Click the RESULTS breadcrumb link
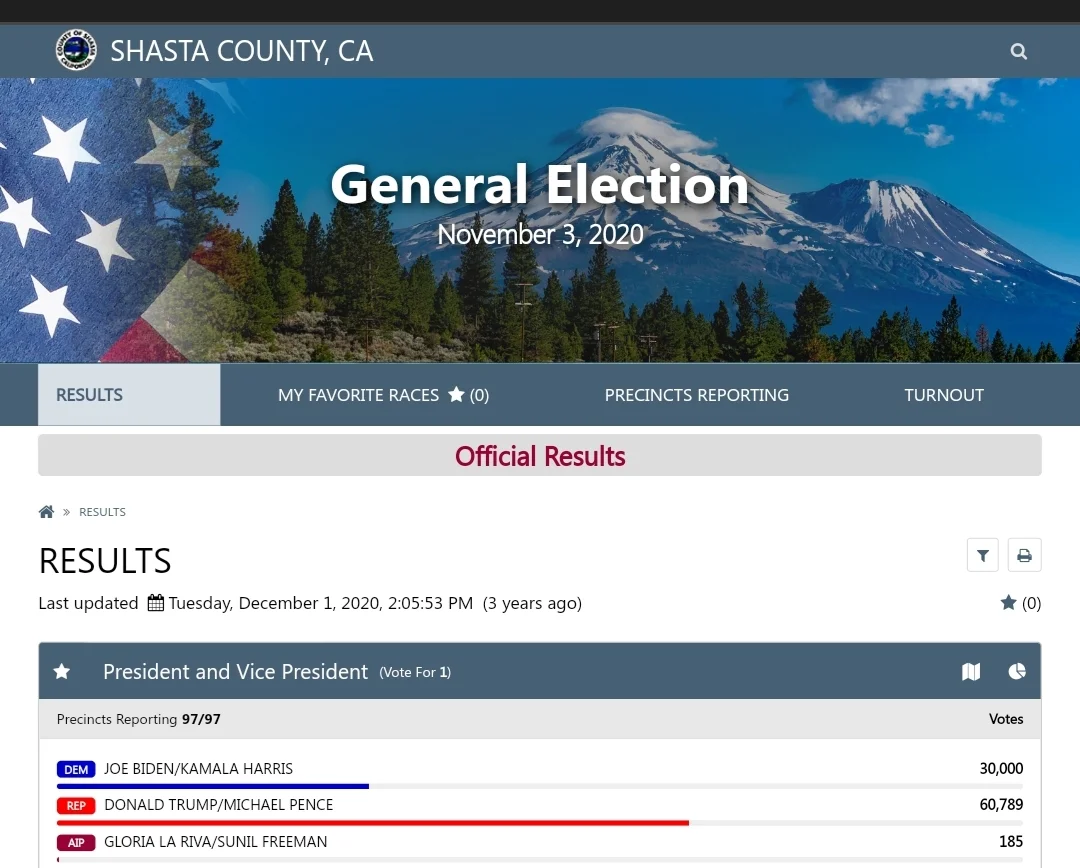Screen dimensions: 1080x868 pos(102,512)
